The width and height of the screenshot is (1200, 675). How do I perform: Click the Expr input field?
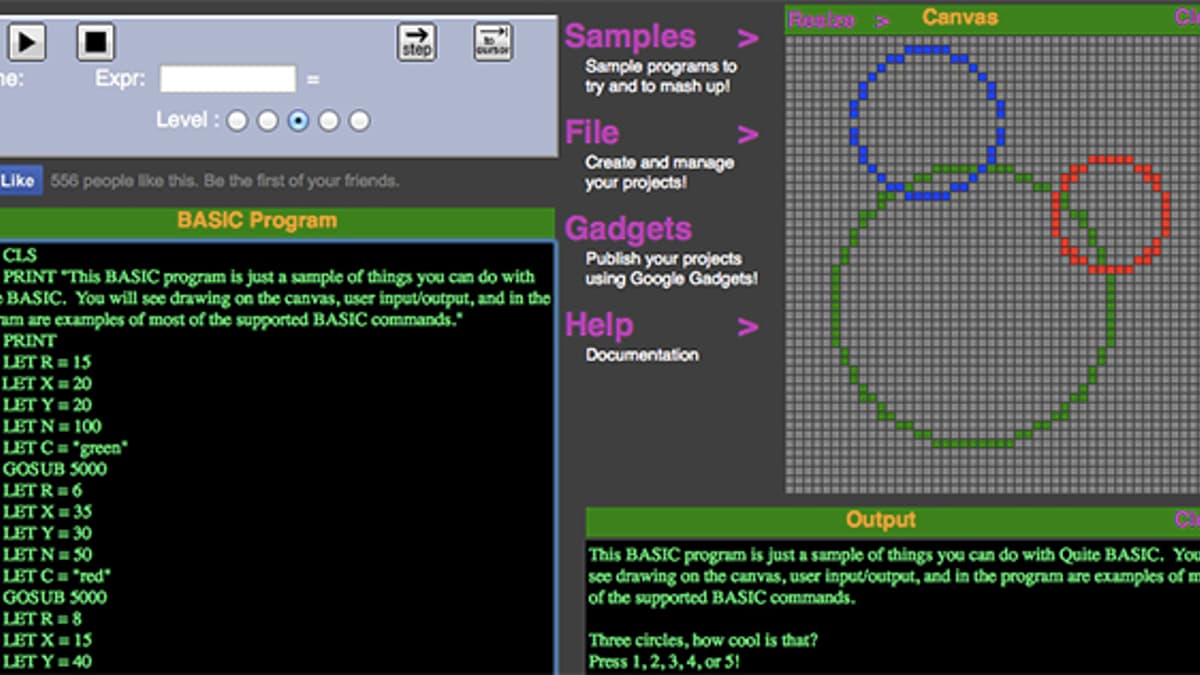[228, 79]
